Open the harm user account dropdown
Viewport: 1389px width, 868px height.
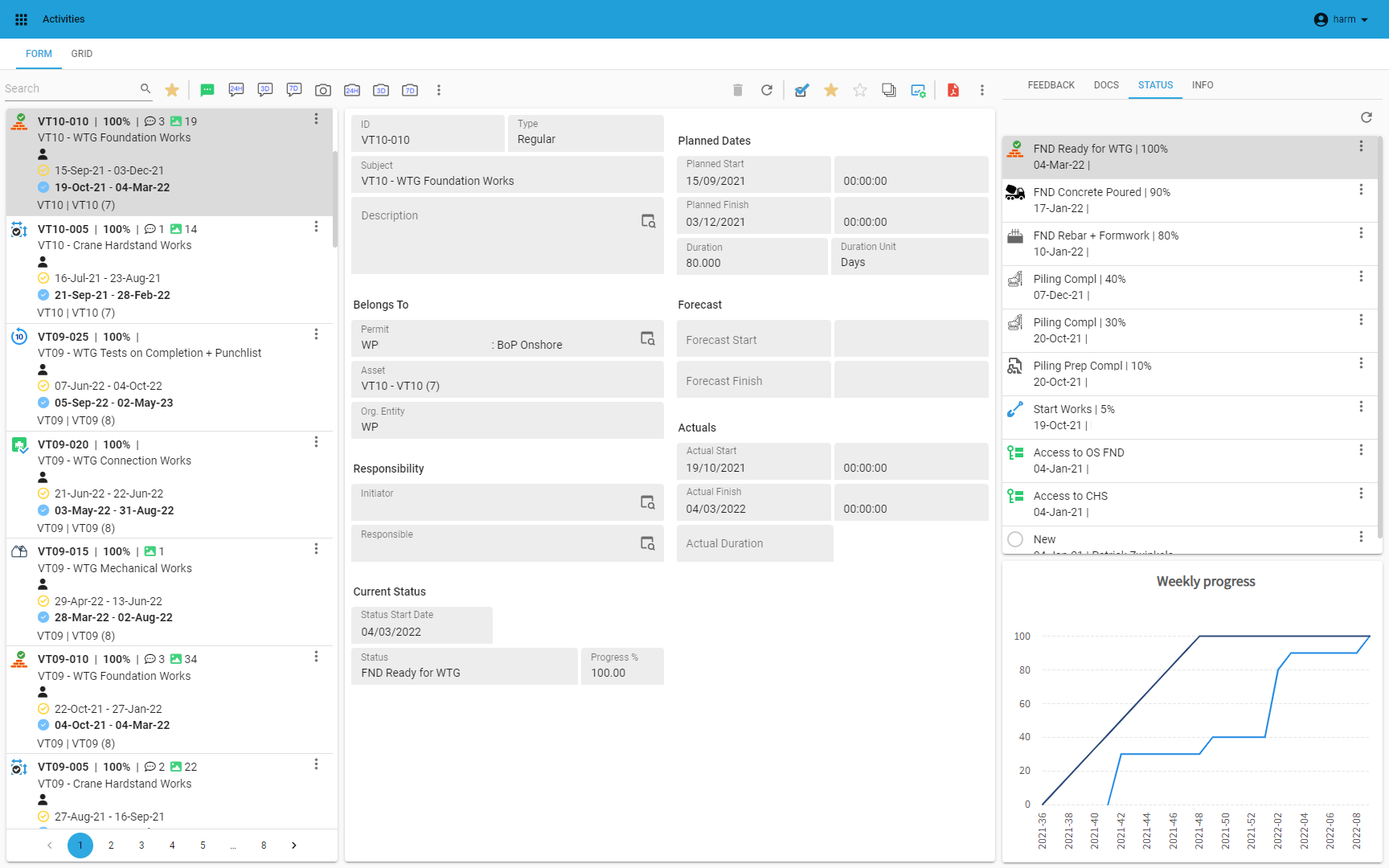tap(1341, 19)
